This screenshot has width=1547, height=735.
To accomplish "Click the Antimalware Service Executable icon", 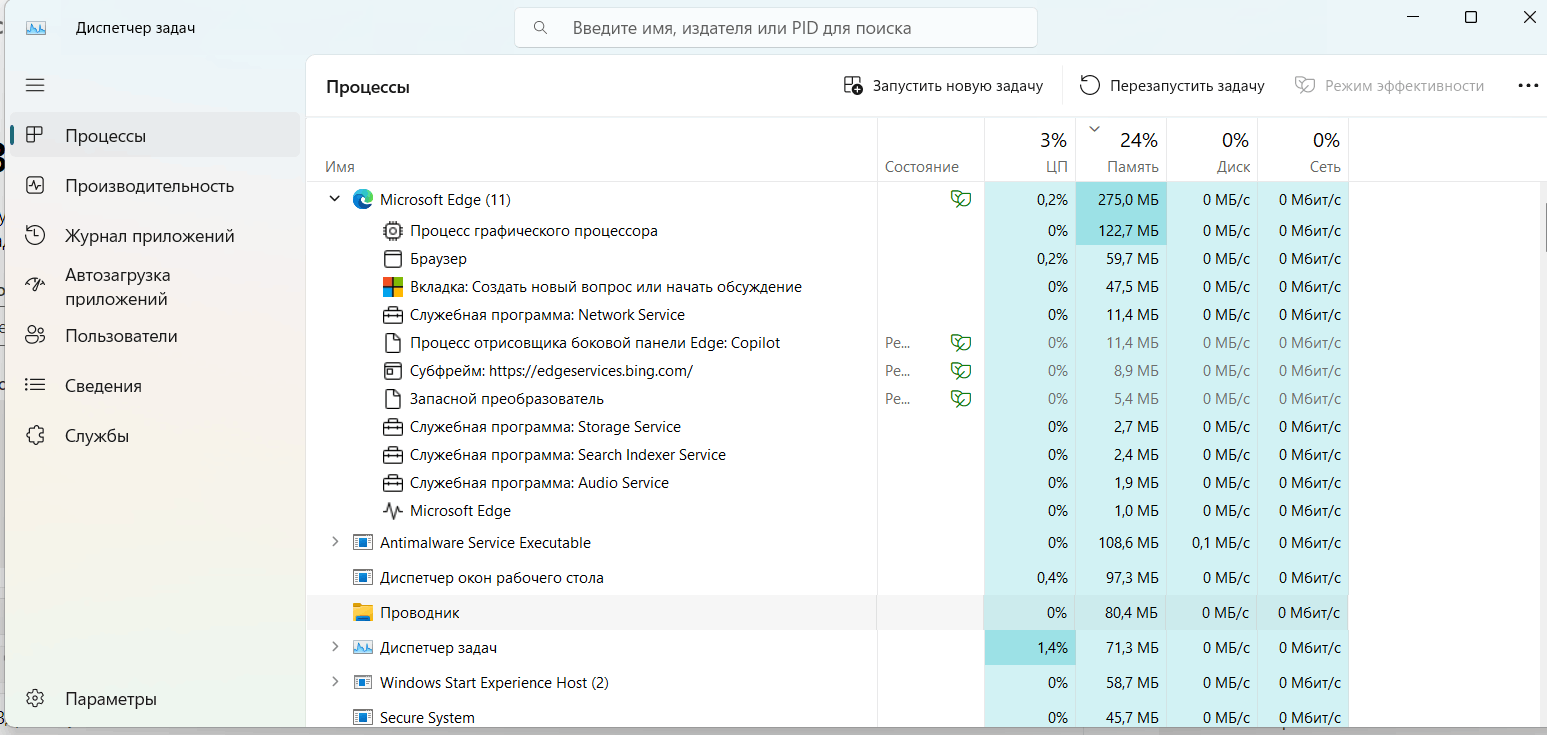I will coord(362,543).
